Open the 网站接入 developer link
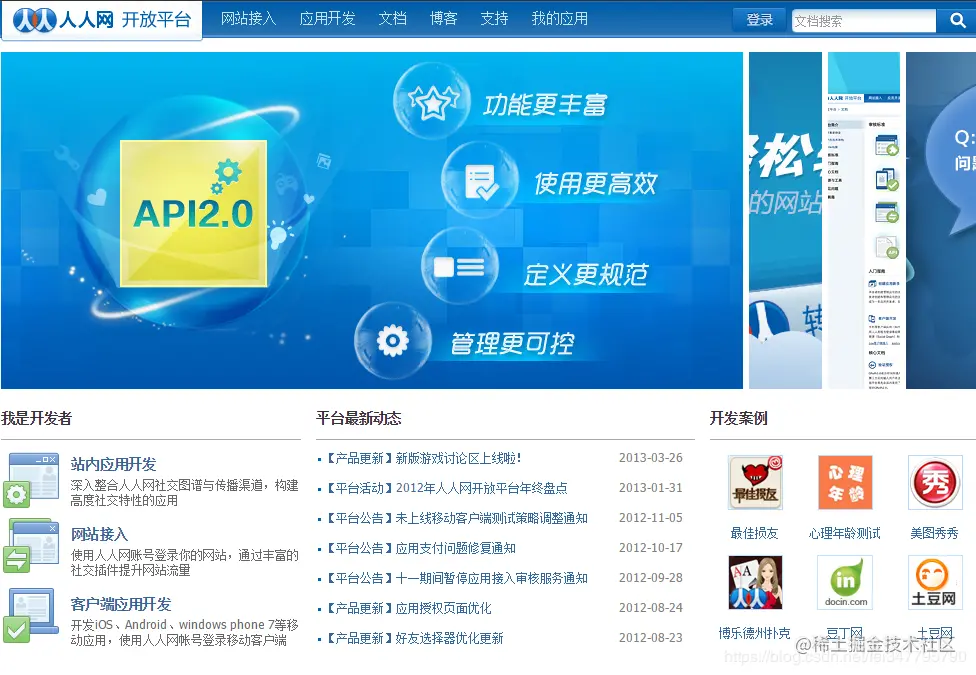 [x=99, y=534]
